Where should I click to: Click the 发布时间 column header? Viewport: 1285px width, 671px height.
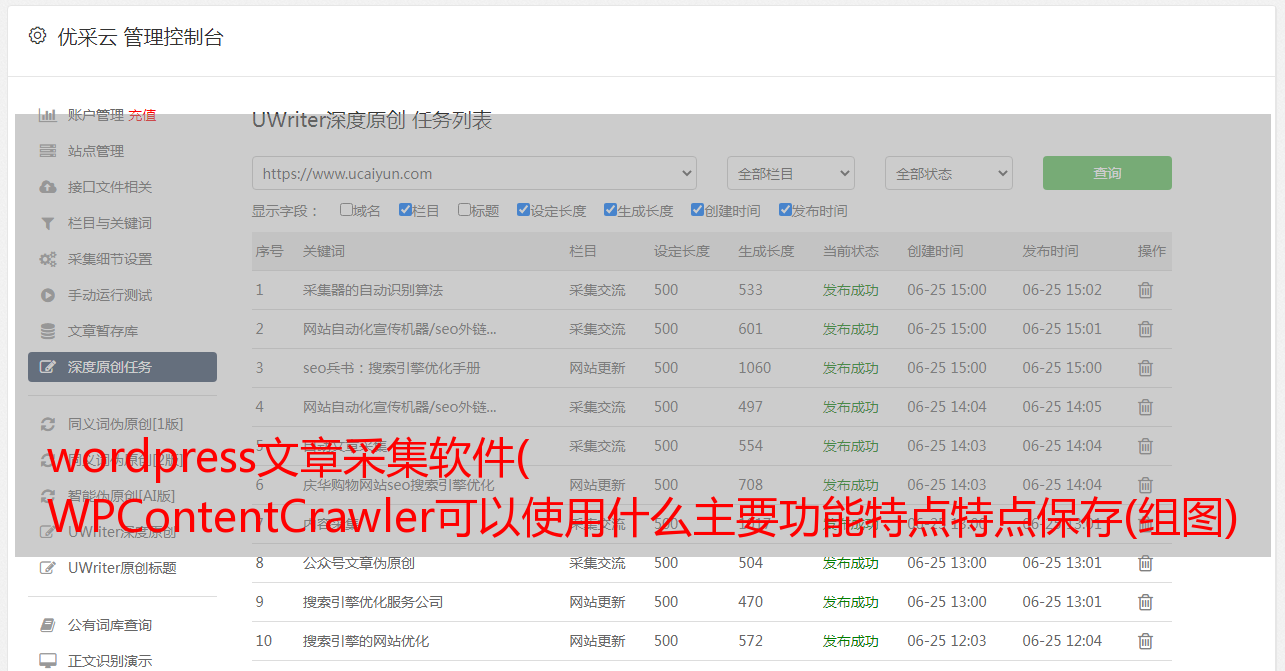1050,251
